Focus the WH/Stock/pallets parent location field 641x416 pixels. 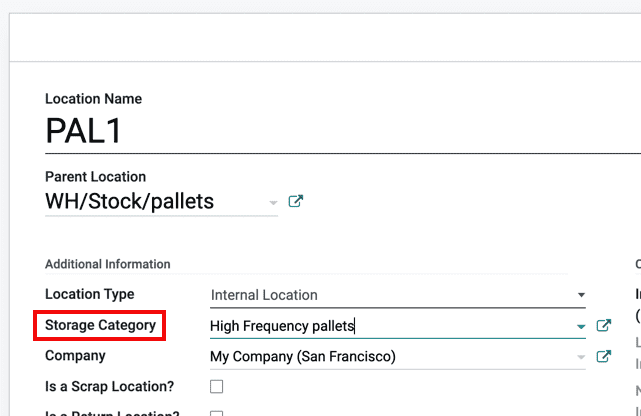(150, 201)
